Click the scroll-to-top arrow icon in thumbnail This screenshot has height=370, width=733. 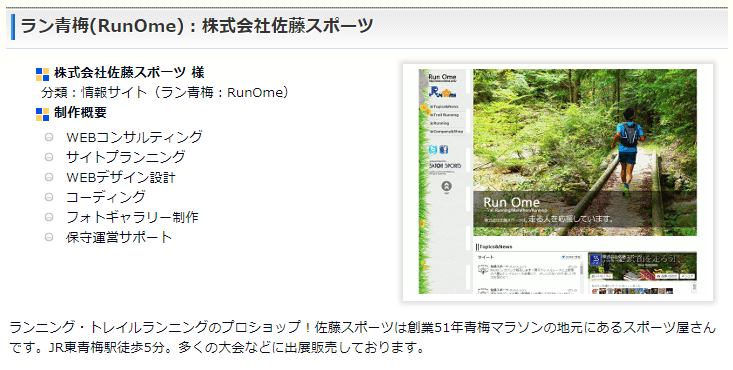tap(446, 186)
